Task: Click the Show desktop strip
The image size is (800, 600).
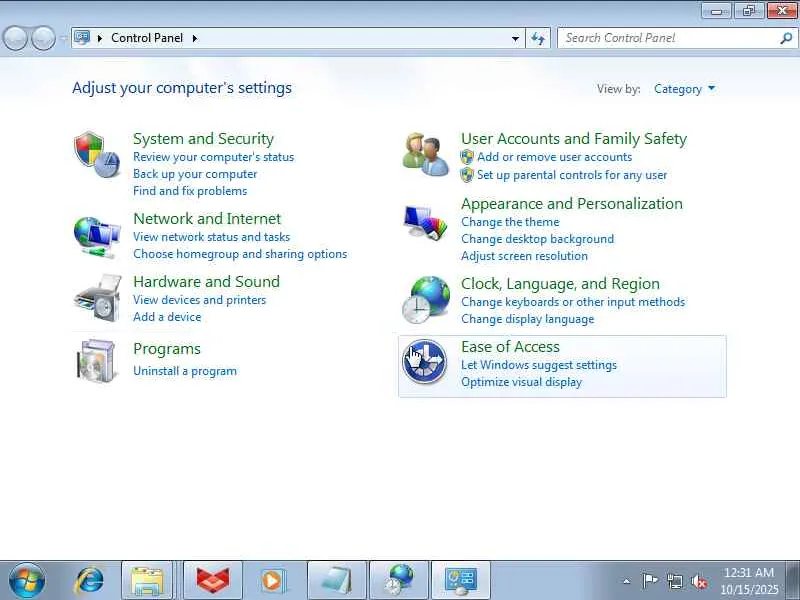Action: tap(794, 581)
